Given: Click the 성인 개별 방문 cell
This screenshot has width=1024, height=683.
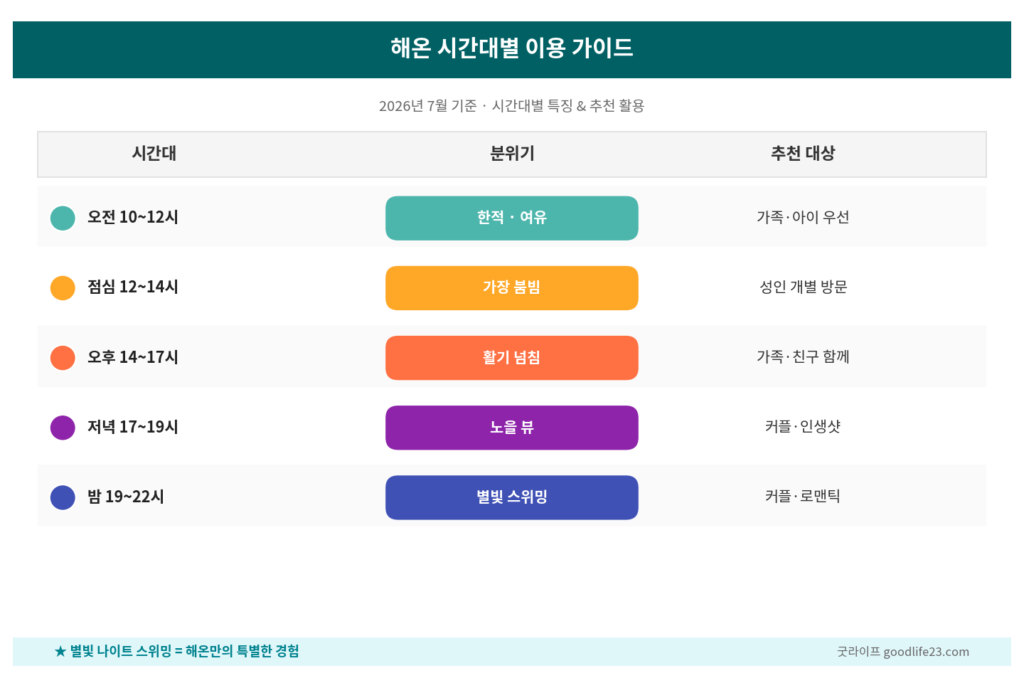Looking at the screenshot, I should [803, 287].
